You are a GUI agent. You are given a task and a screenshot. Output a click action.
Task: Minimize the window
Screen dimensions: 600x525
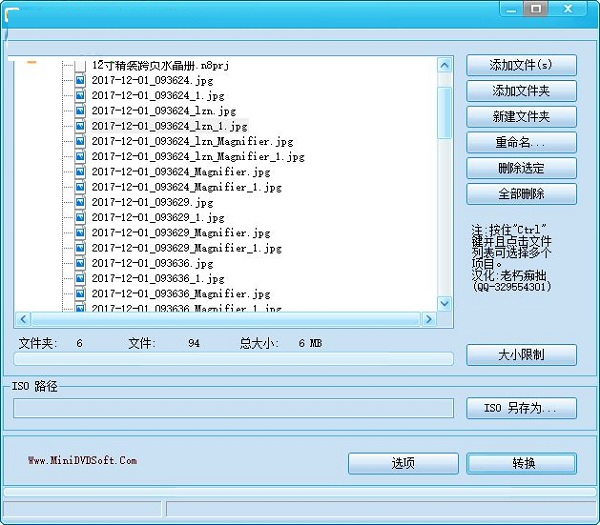[x=512, y=8]
